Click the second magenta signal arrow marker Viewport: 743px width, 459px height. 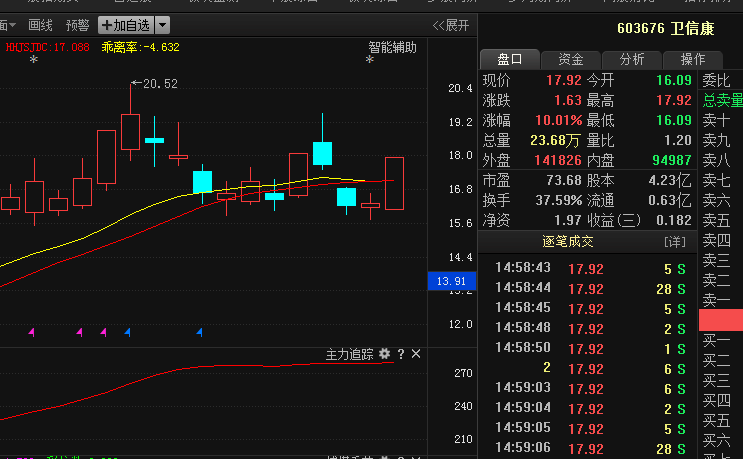[80, 332]
